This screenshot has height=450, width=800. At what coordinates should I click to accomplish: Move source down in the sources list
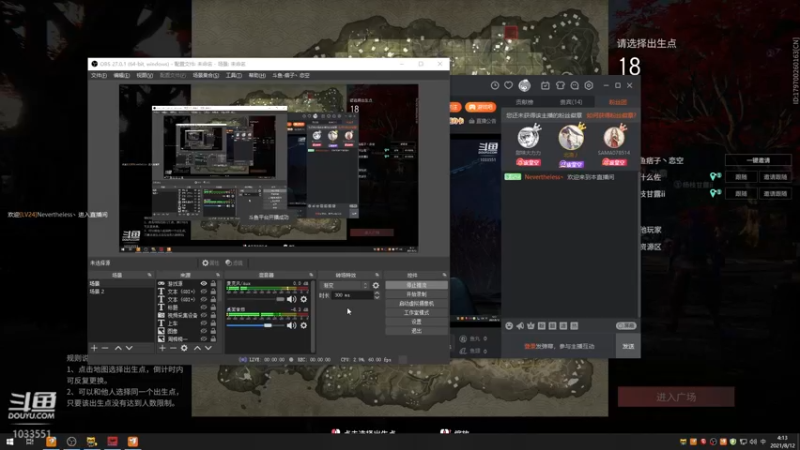(x=208, y=348)
